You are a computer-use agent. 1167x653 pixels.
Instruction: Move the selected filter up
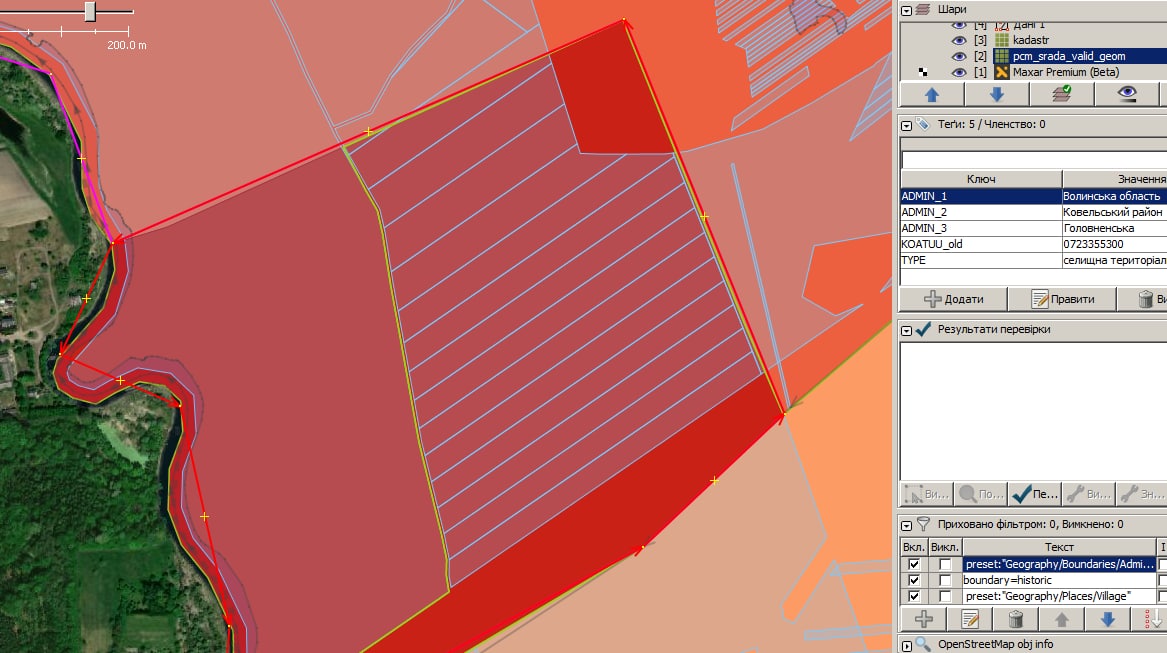[1062, 619]
